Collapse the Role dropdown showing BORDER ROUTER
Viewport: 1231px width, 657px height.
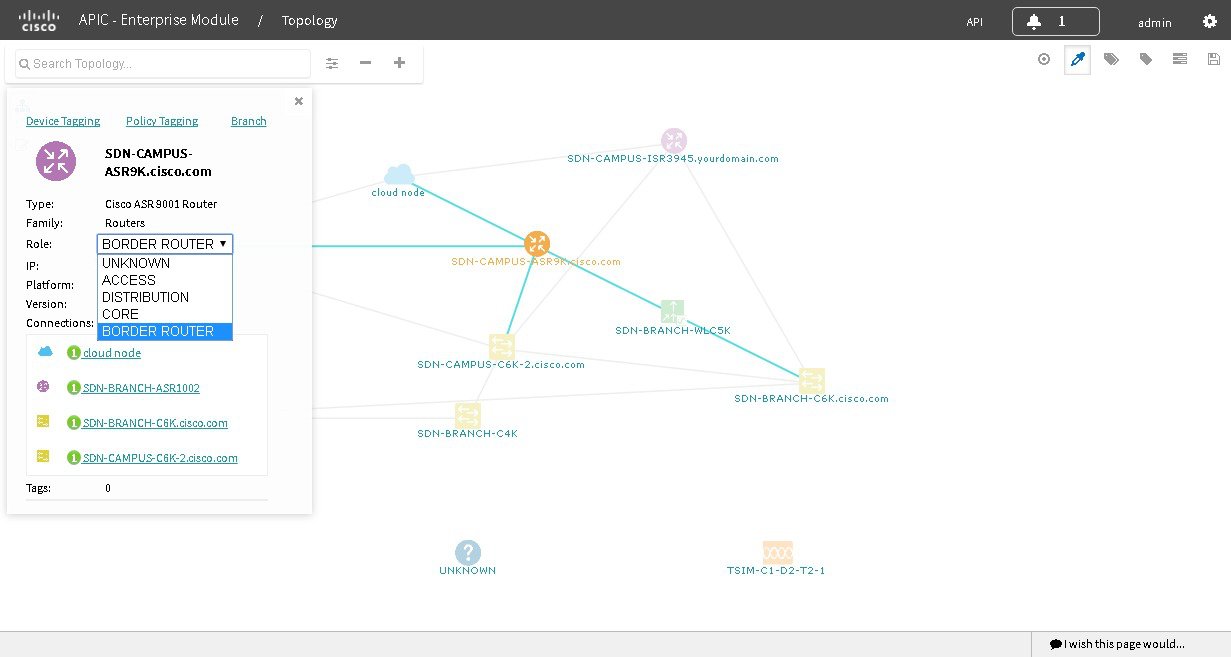click(165, 244)
